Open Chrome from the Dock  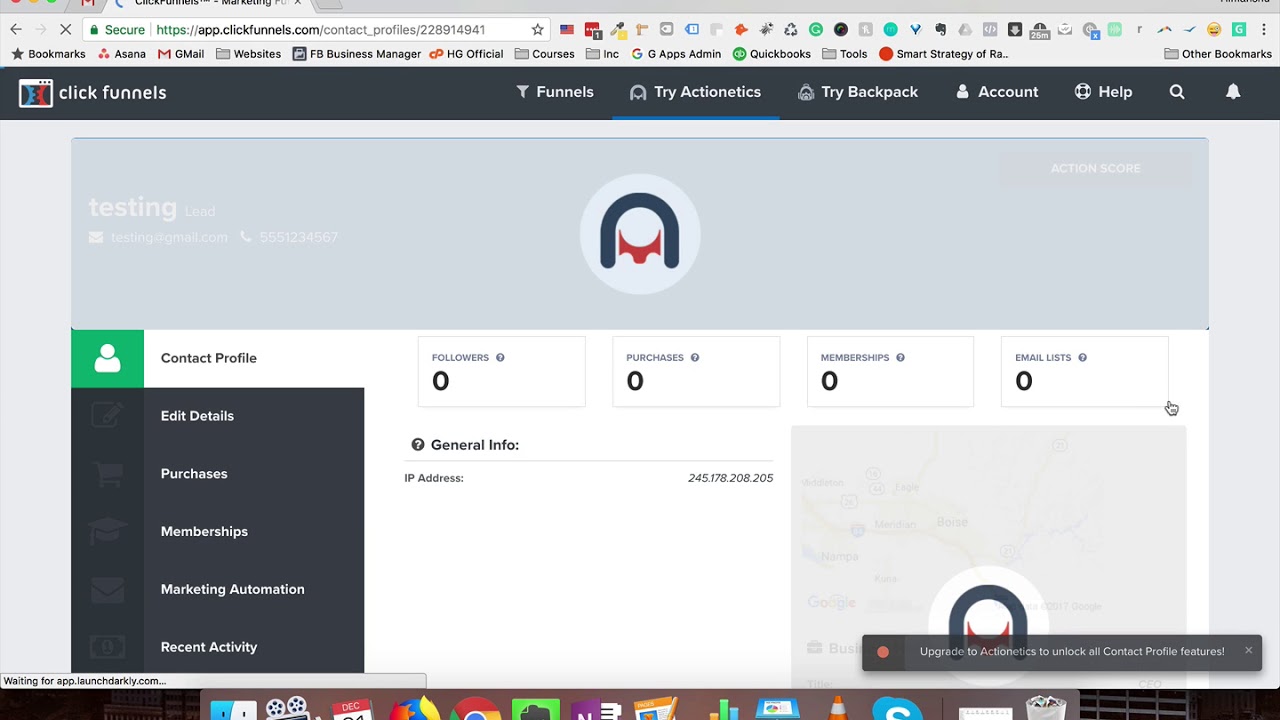pyautogui.click(x=474, y=710)
